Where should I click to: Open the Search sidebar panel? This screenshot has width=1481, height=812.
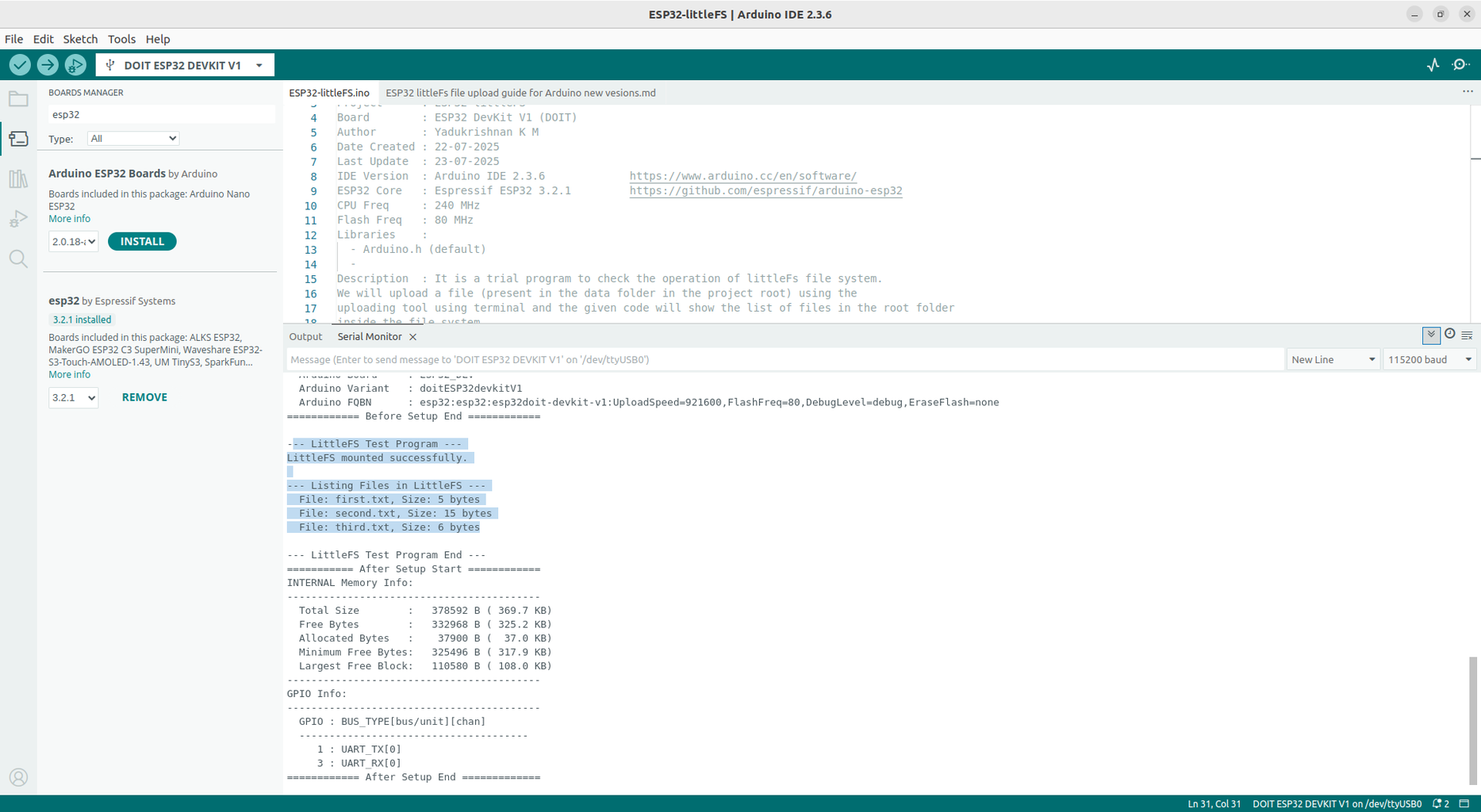point(18,259)
